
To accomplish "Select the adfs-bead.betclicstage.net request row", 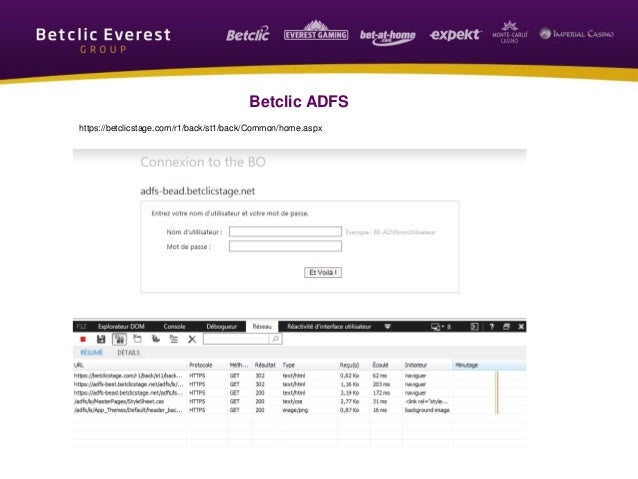I will click(299, 393).
